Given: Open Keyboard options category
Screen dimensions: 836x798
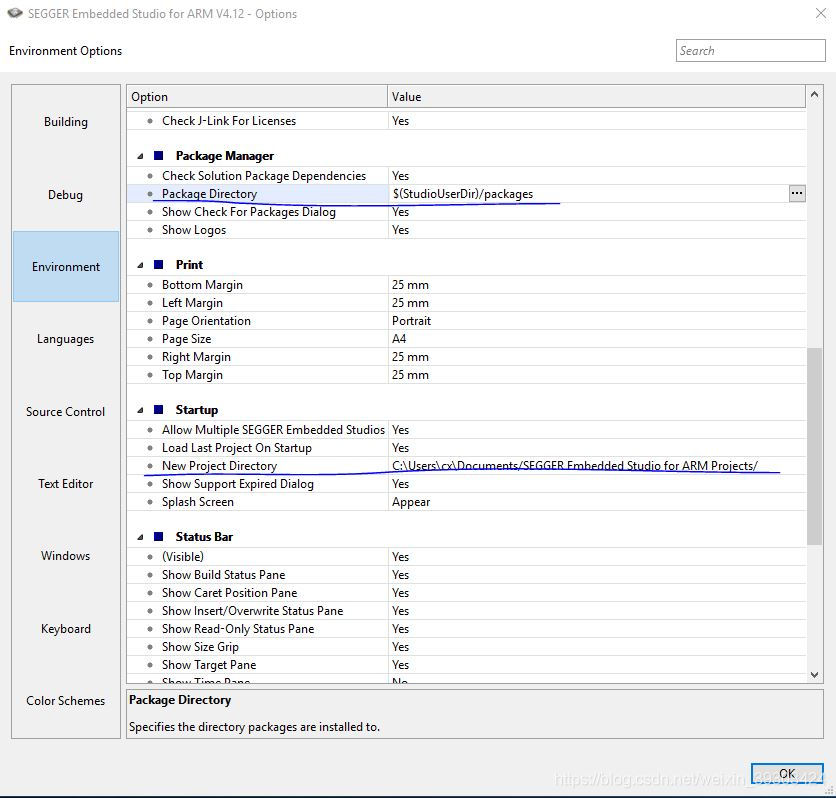Looking at the screenshot, I should 66,628.
